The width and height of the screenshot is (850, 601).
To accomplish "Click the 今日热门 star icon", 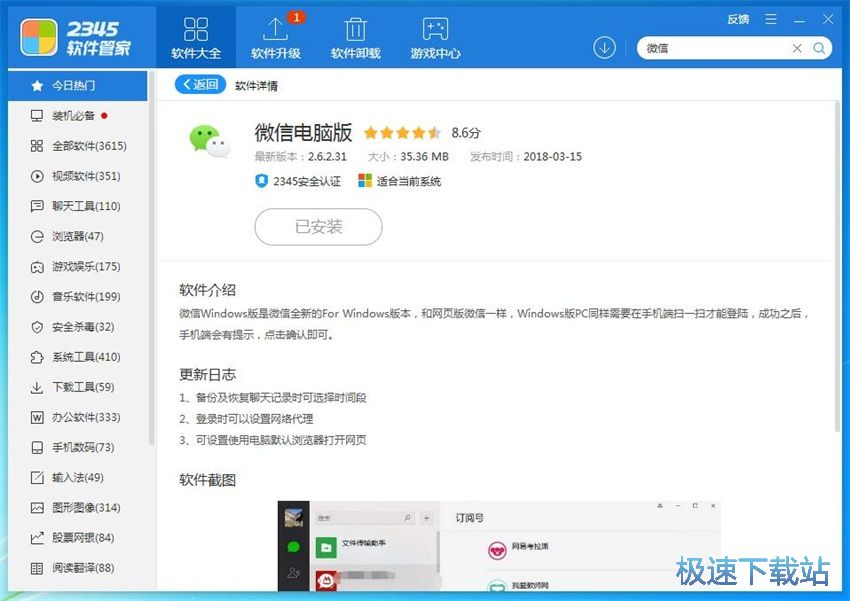I will [37, 86].
